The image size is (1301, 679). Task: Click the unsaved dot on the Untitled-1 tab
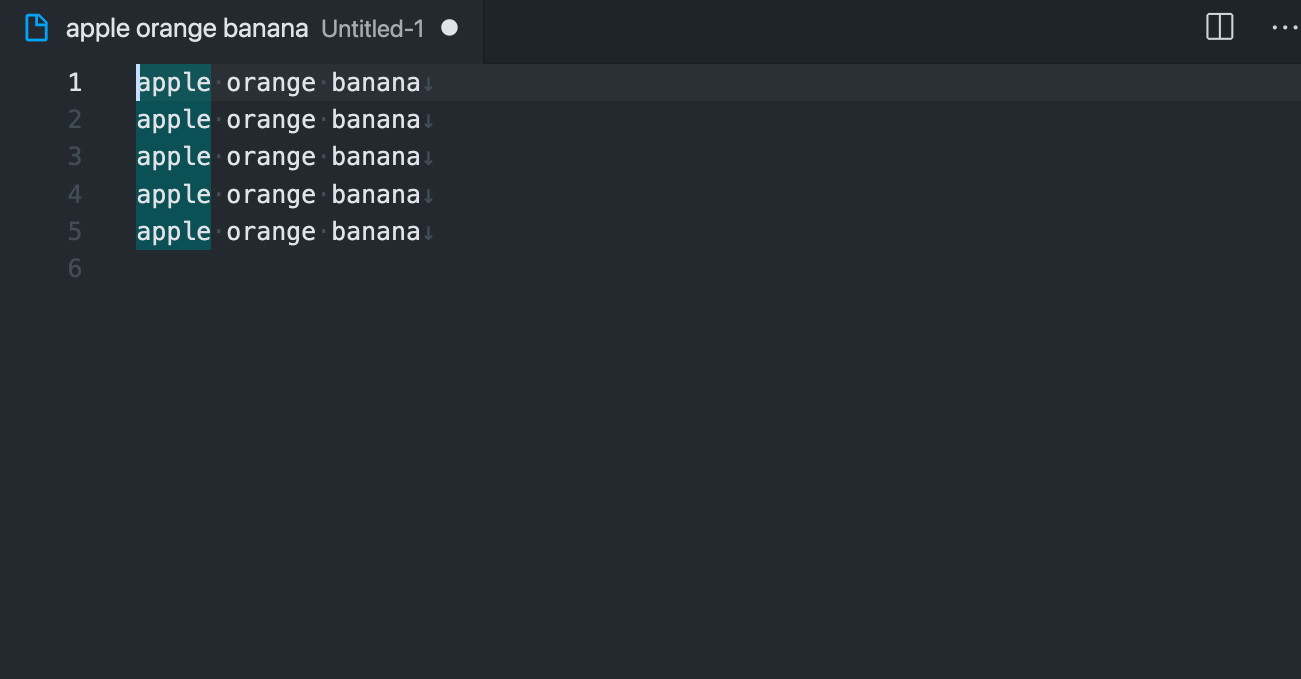click(449, 28)
